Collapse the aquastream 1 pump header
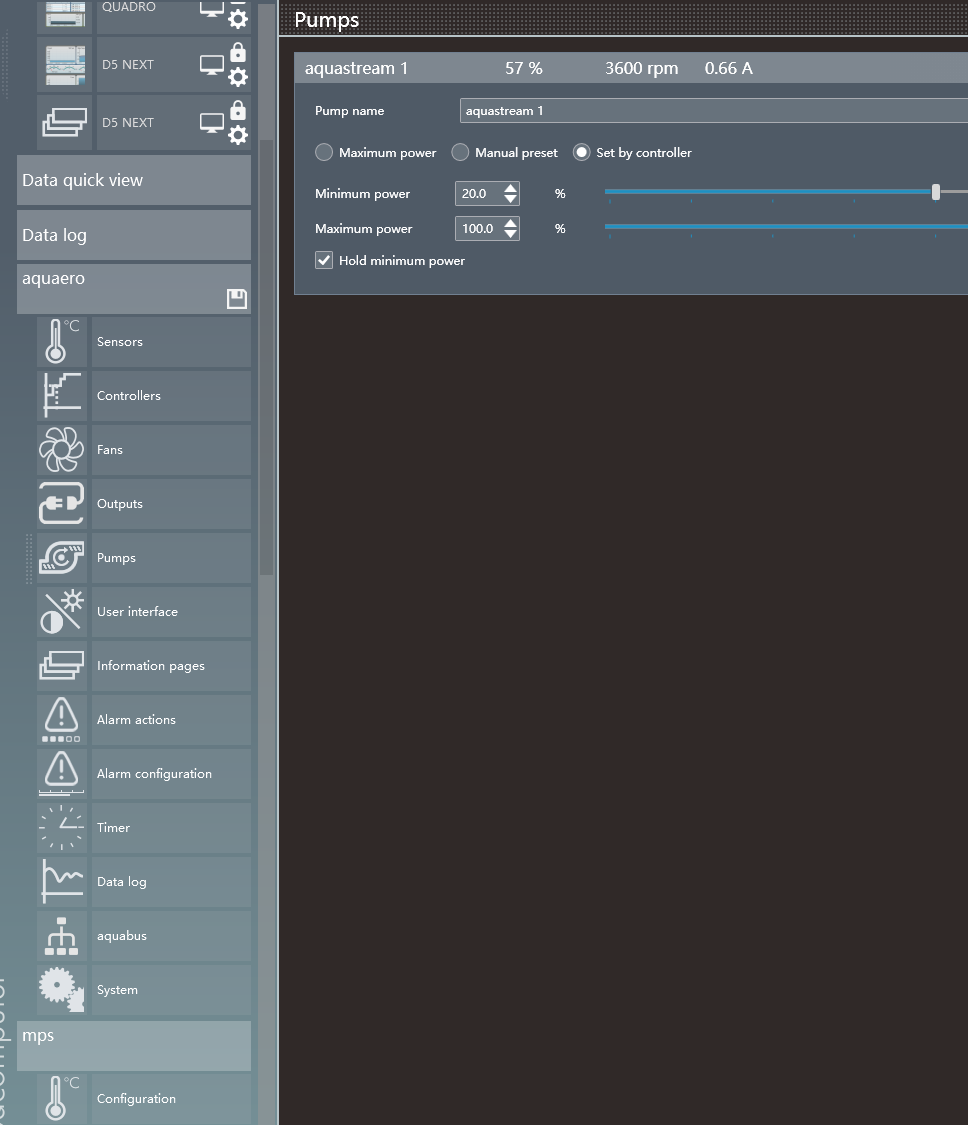968x1125 pixels. (x=631, y=68)
